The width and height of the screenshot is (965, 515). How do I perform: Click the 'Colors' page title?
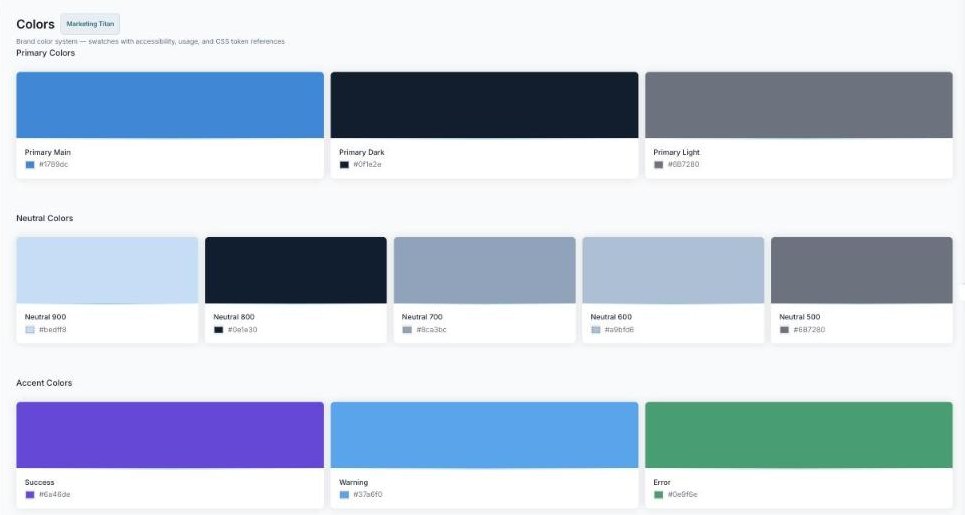click(x=35, y=24)
